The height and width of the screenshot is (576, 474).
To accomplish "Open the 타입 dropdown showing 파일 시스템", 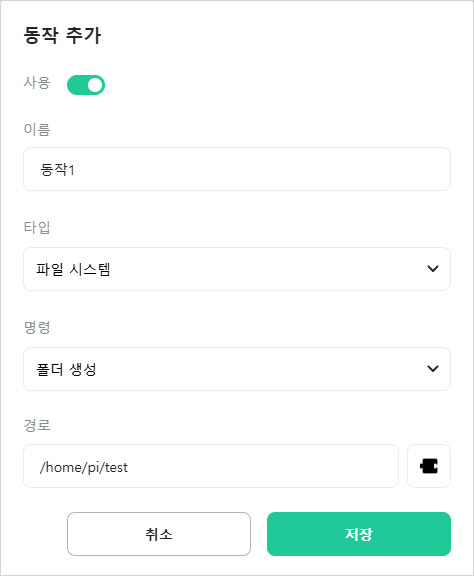I will [237, 269].
